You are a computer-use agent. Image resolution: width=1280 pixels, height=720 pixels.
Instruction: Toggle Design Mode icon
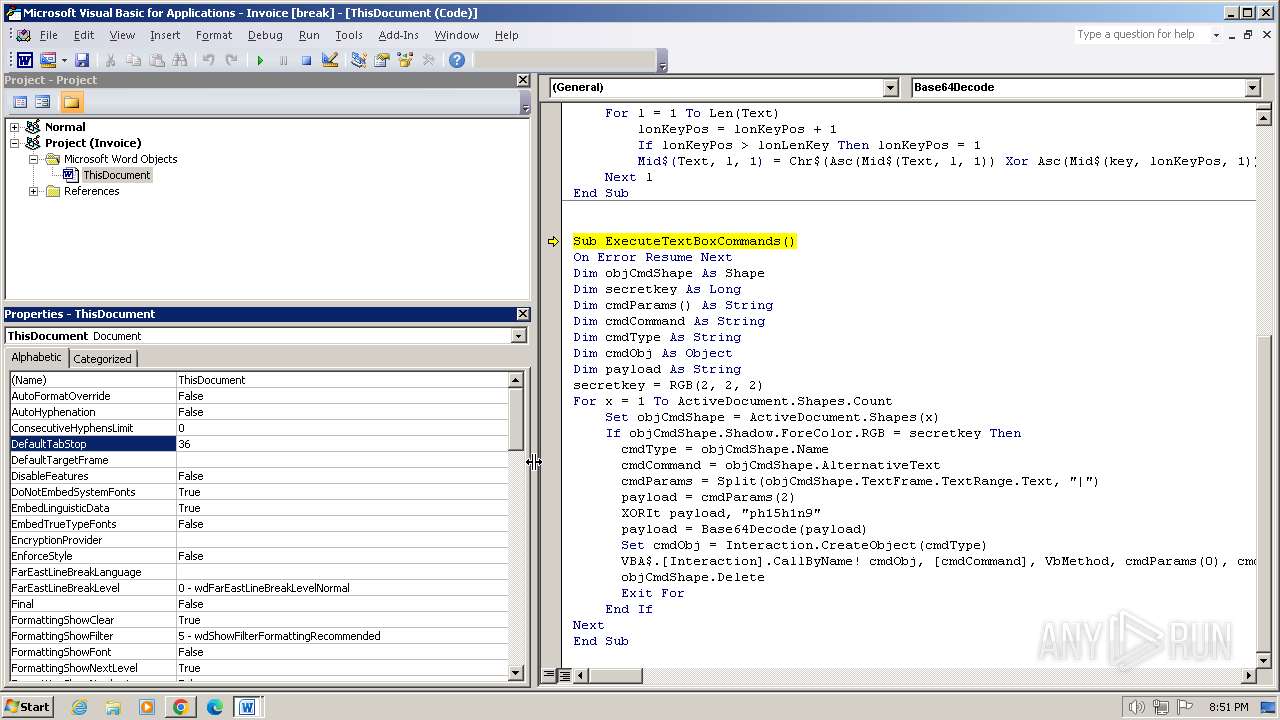tap(329, 60)
